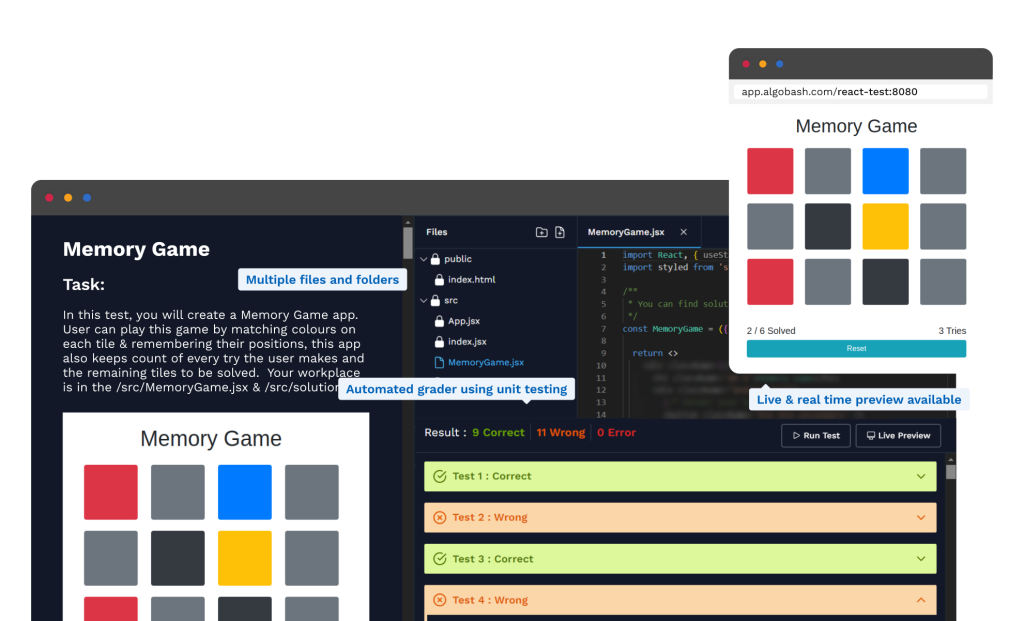Screen dimensions: 1024x621
Task: Click the lock icon next to public folder
Action: [x=435, y=258]
